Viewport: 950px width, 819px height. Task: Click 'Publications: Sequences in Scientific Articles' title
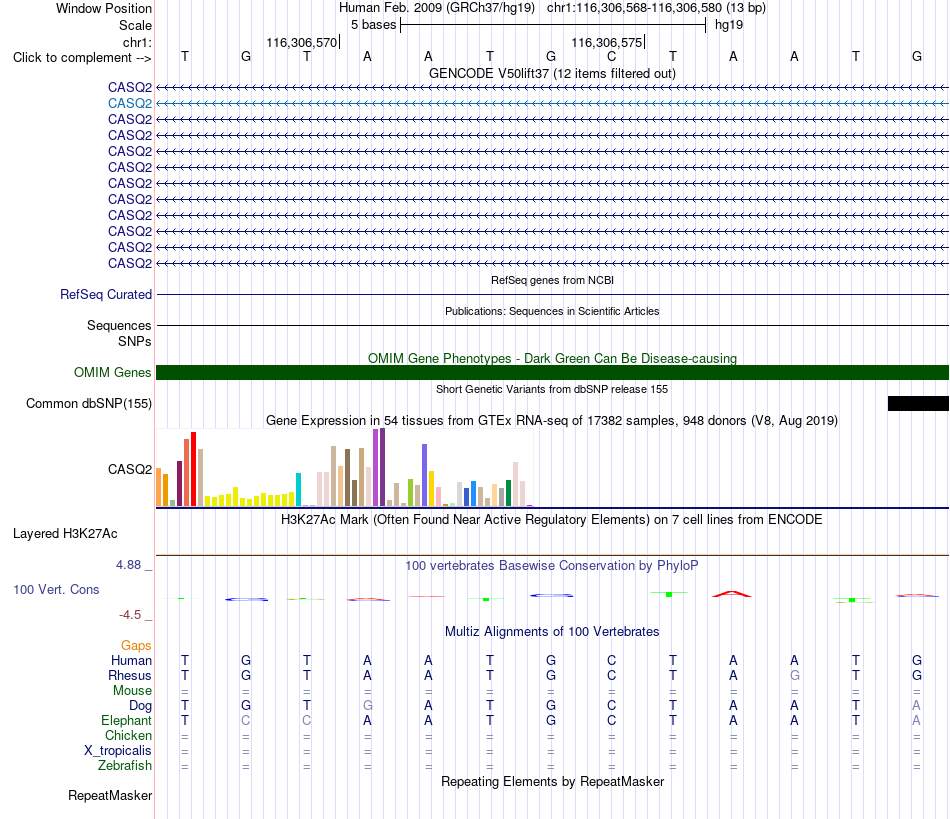tap(552, 311)
